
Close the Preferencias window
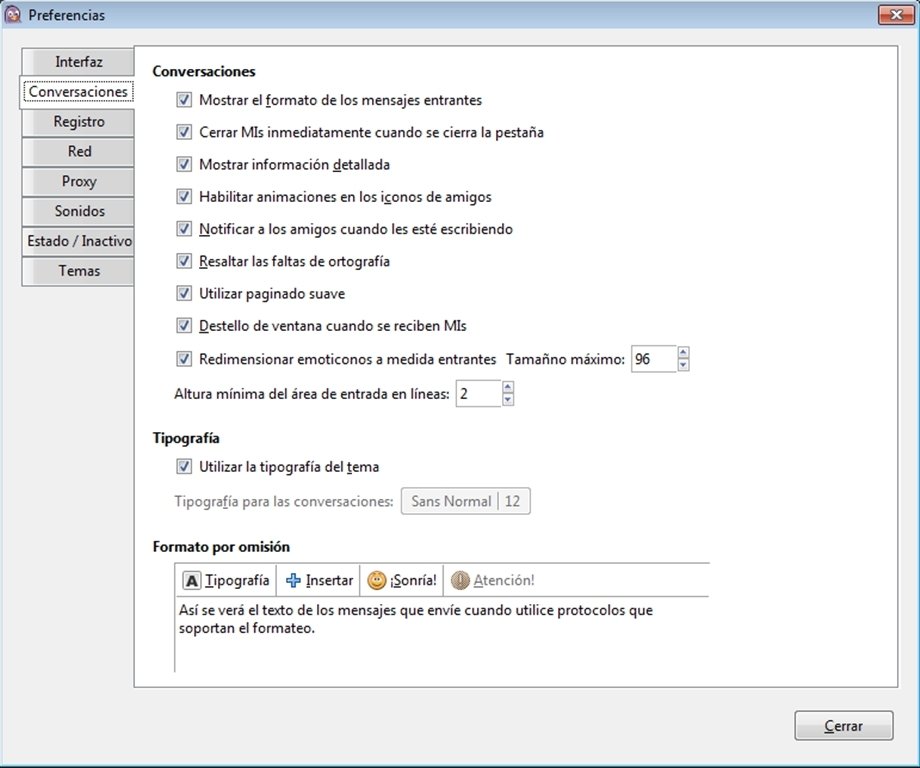[896, 15]
